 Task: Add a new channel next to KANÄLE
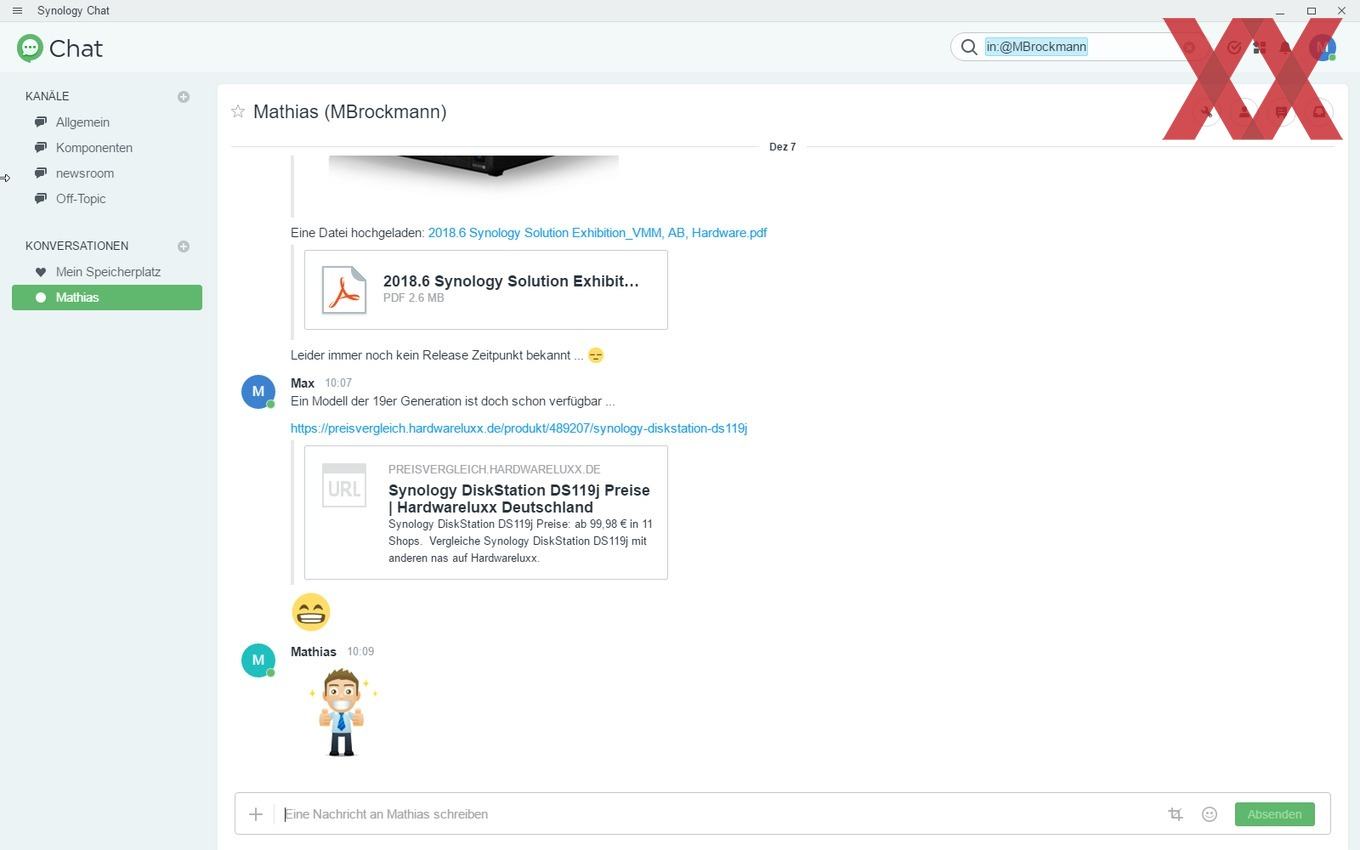(x=183, y=97)
